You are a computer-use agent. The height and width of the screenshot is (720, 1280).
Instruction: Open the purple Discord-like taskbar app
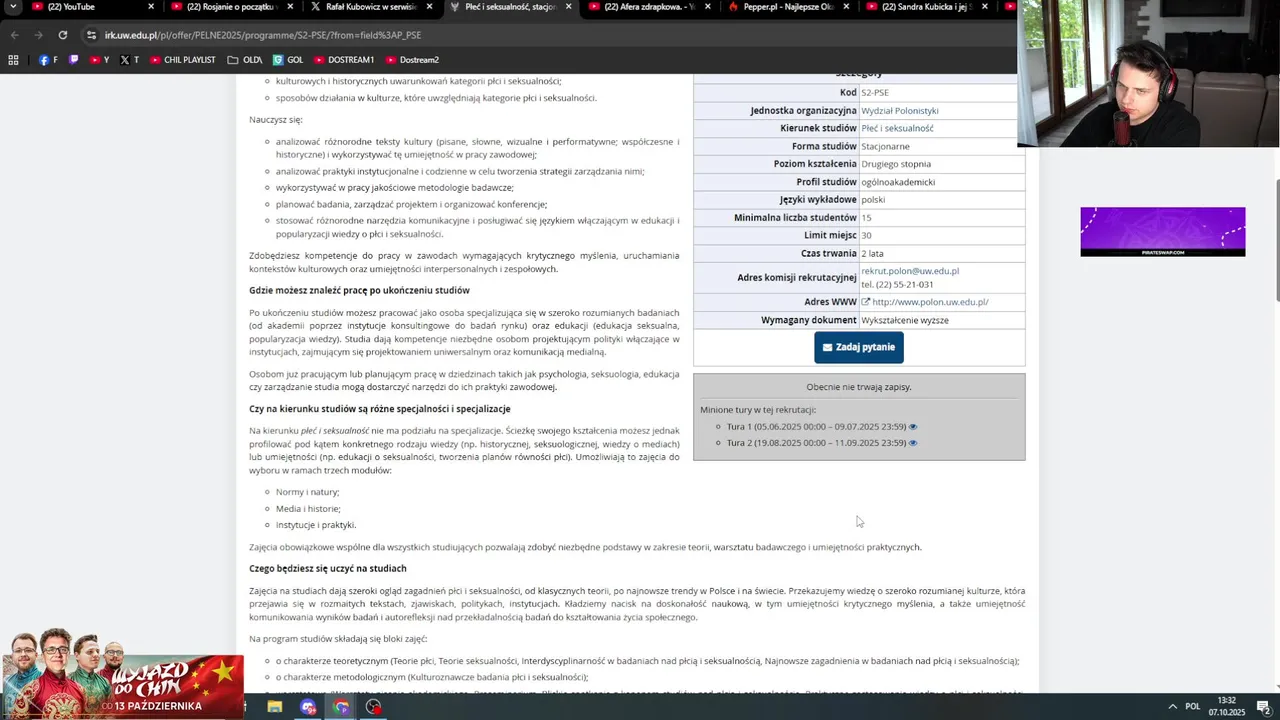[308, 707]
